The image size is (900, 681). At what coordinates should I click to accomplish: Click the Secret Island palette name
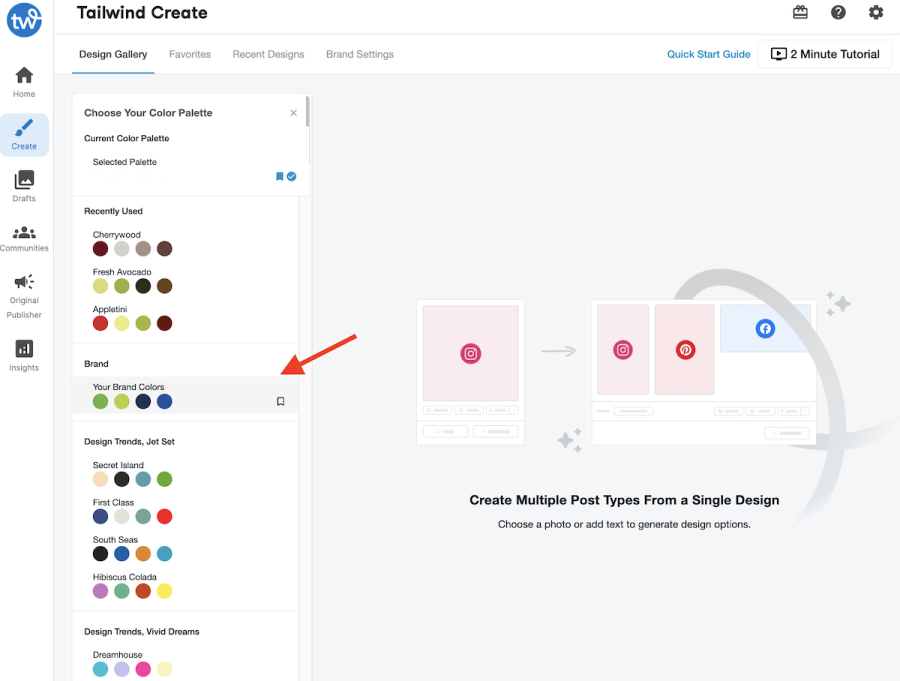pyautogui.click(x=118, y=465)
